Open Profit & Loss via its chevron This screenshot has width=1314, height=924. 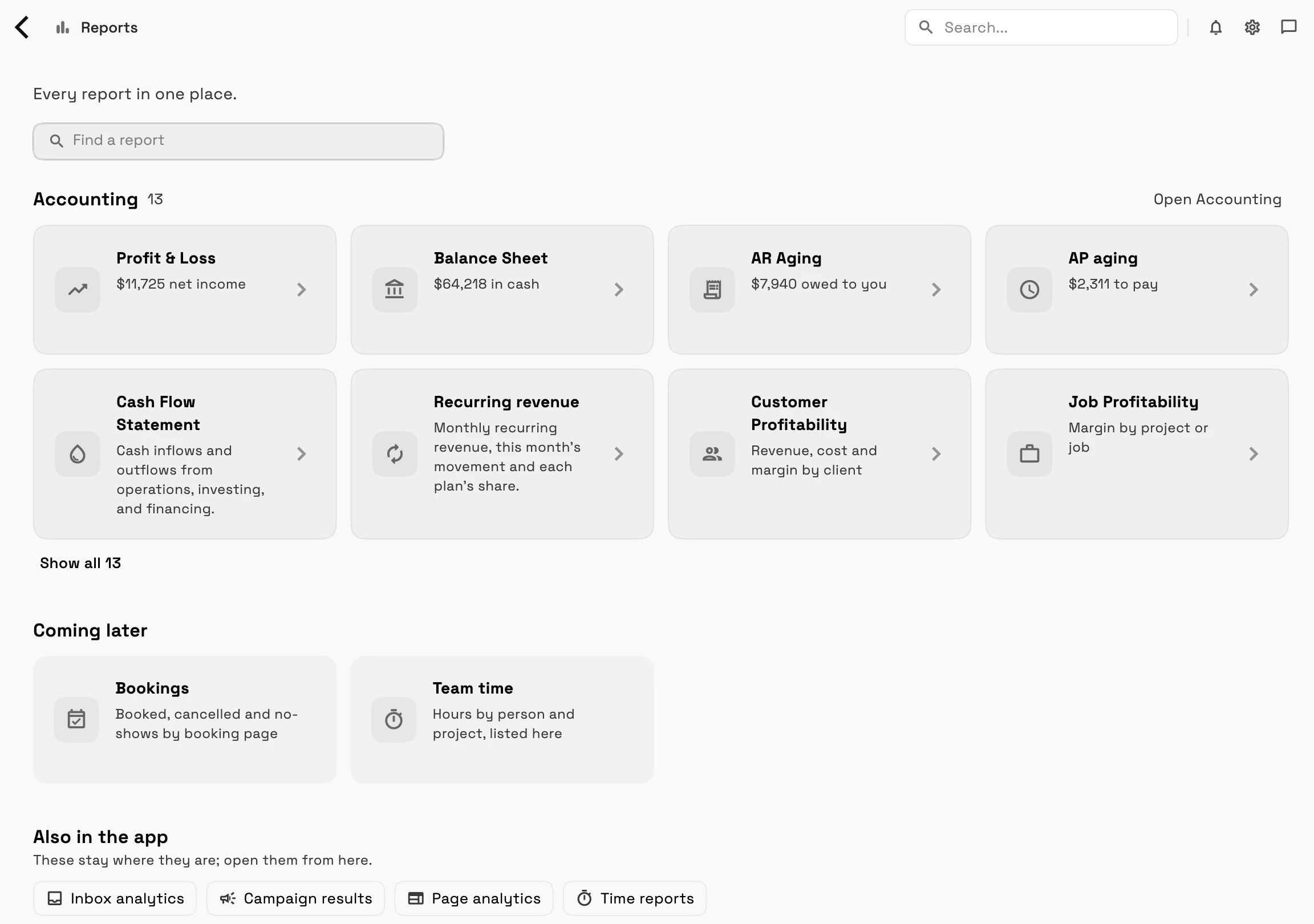click(302, 290)
